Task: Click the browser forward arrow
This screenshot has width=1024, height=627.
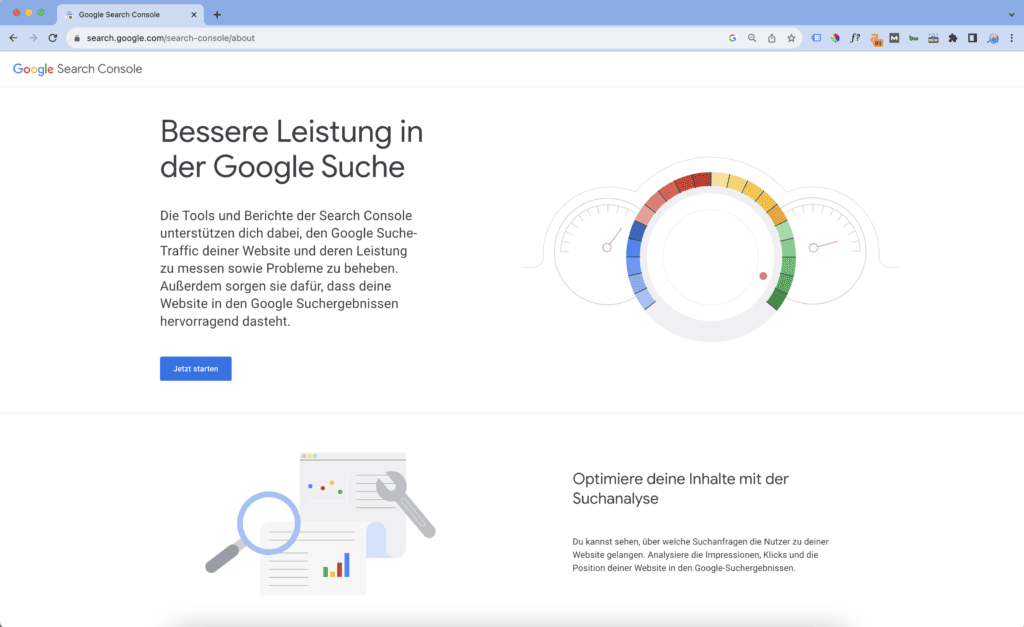Action: click(x=33, y=38)
